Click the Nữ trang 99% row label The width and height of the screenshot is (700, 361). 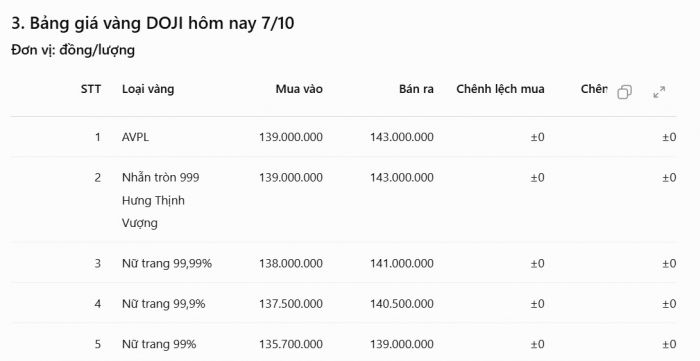click(x=159, y=344)
